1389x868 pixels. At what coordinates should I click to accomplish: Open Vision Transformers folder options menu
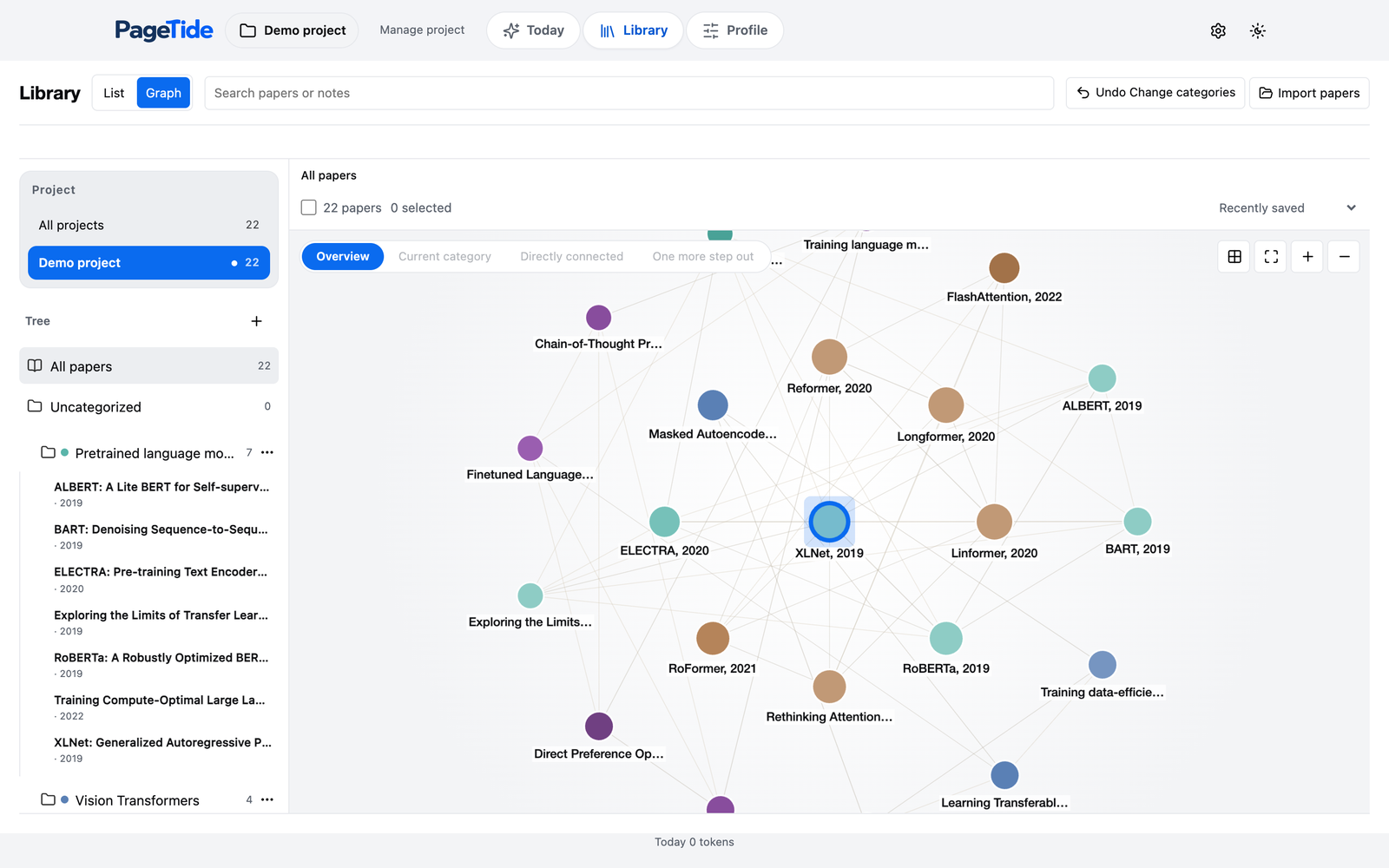(267, 799)
